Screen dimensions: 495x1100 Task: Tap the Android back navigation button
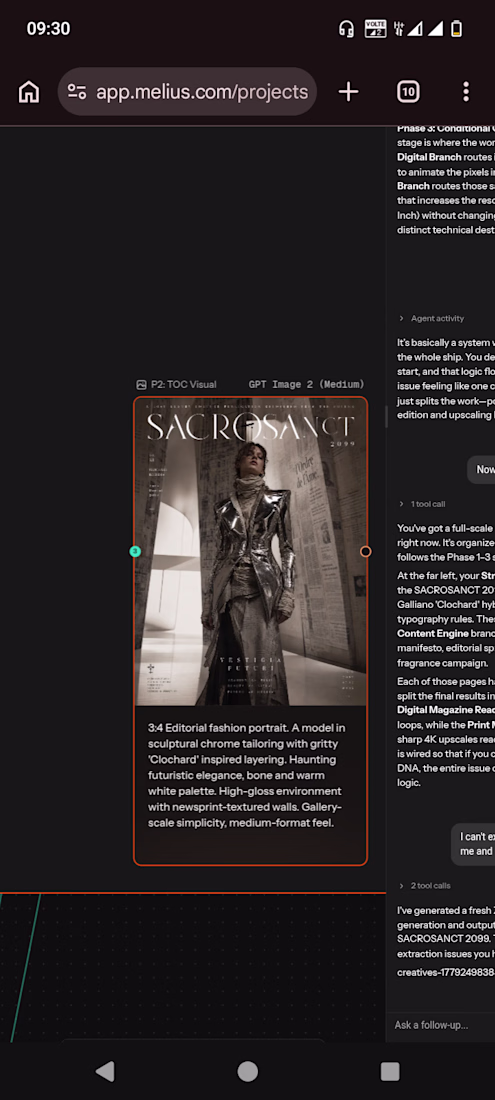pos(105,1071)
